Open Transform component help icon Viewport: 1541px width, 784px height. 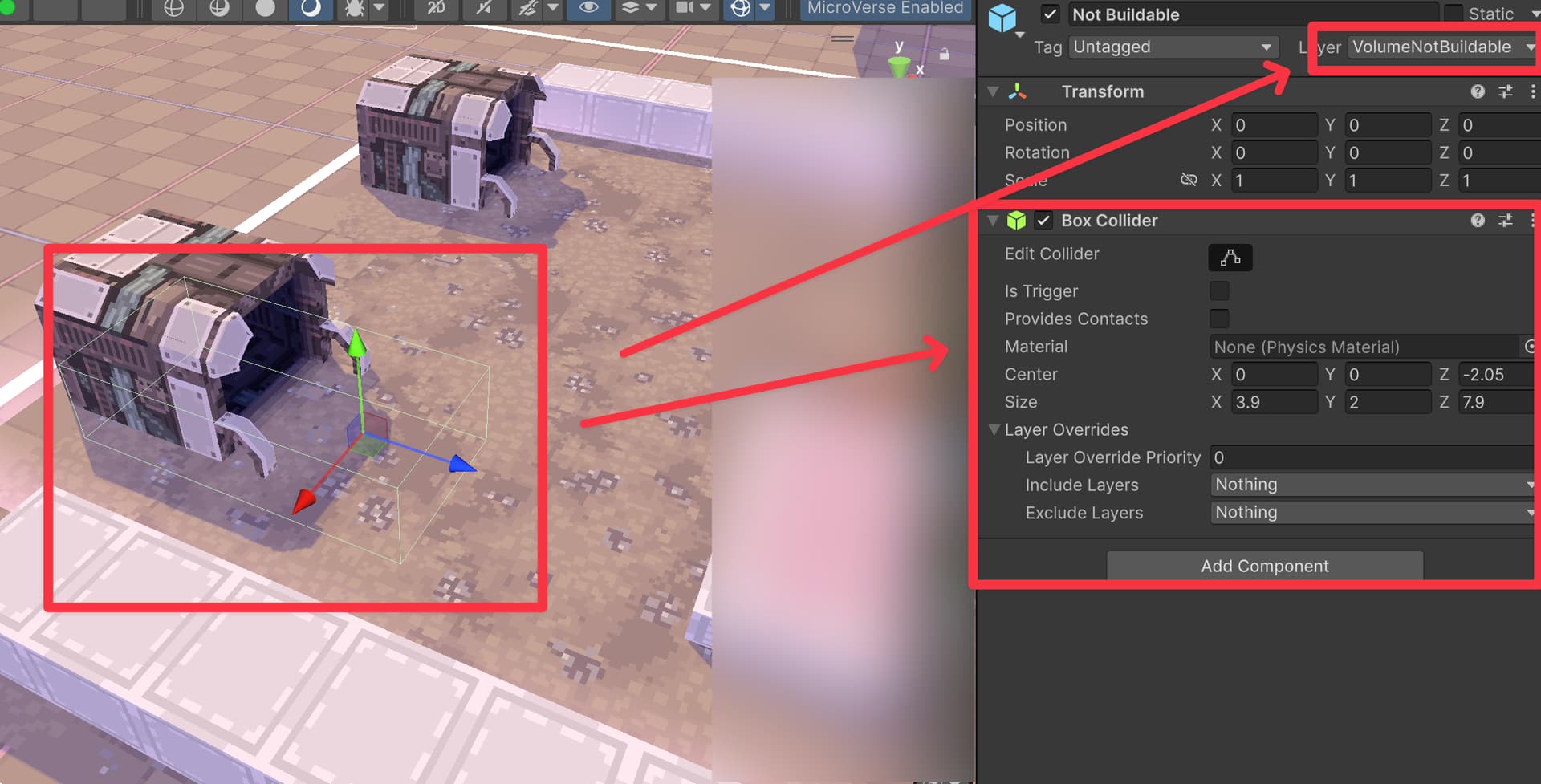(1477, 91)
